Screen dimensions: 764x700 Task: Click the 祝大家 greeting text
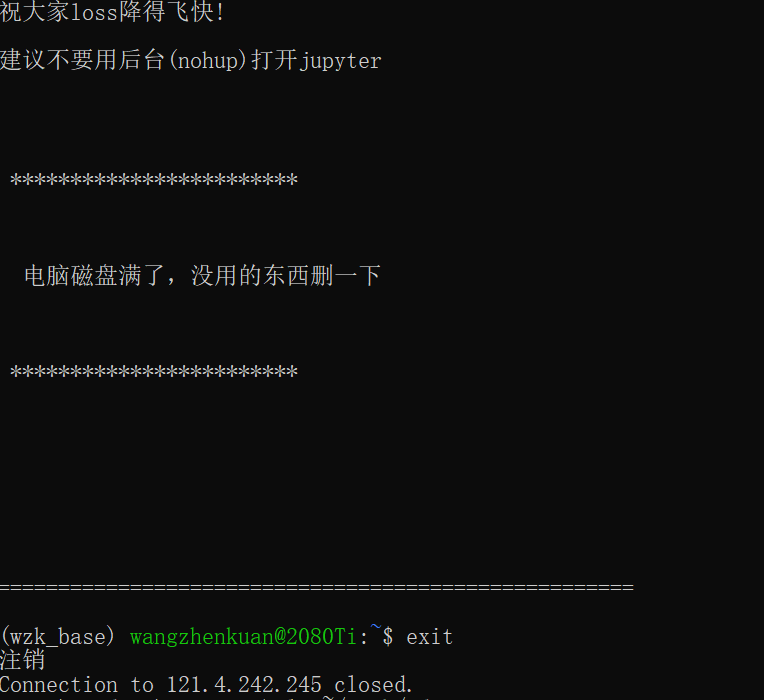[35, 12]
